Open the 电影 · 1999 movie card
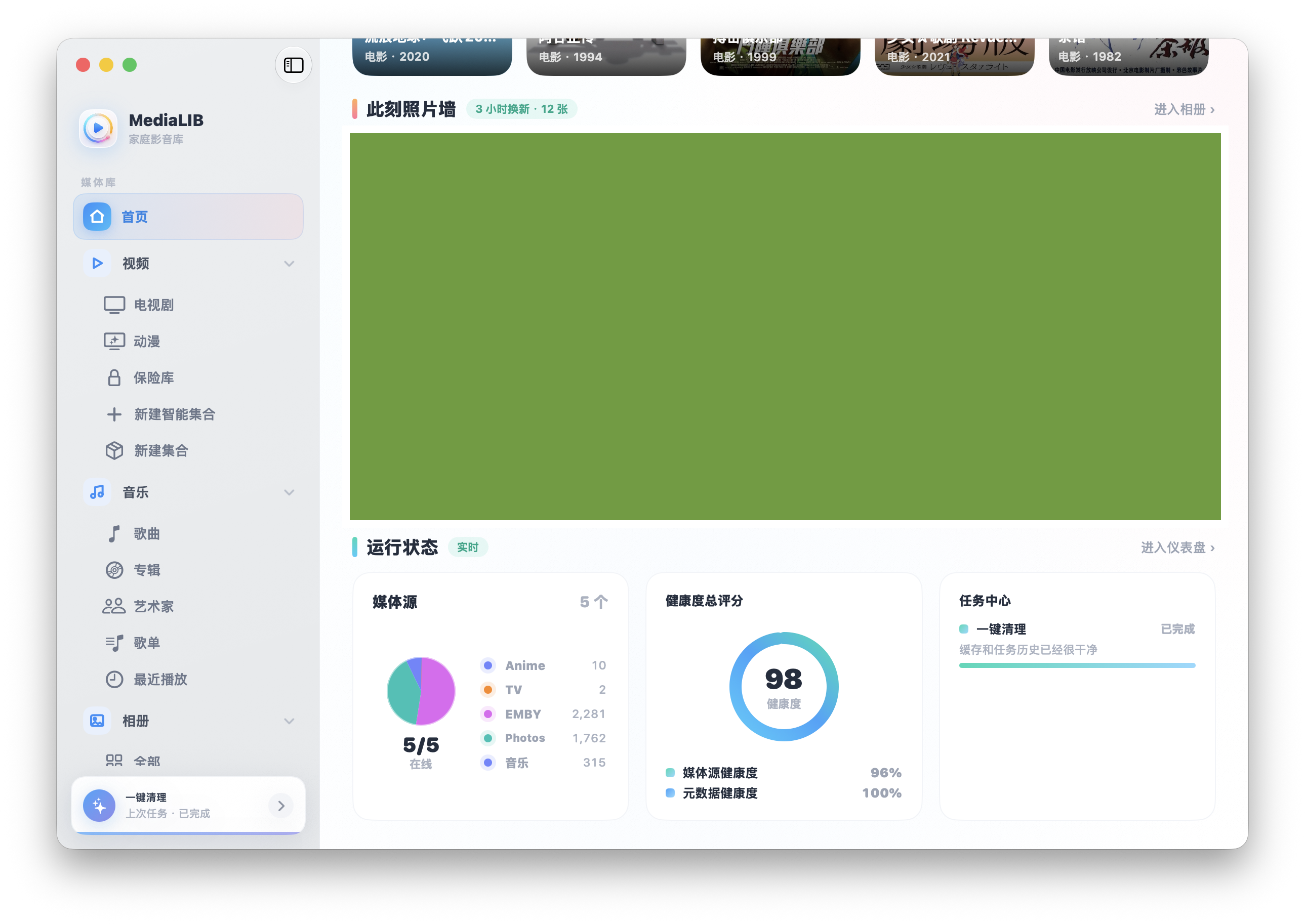This screenshot has height=924, width=1305. [780, 56]
